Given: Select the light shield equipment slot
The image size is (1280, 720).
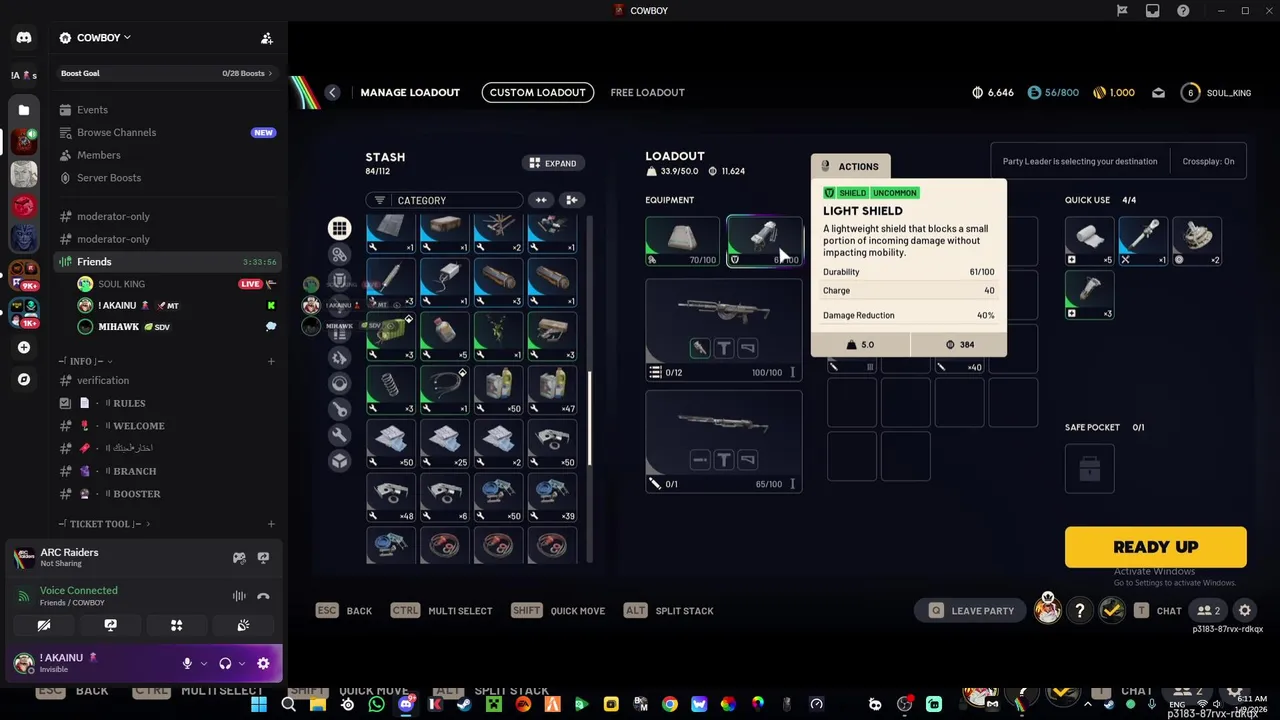Looking at the screenshot, I should coord(765,241).
